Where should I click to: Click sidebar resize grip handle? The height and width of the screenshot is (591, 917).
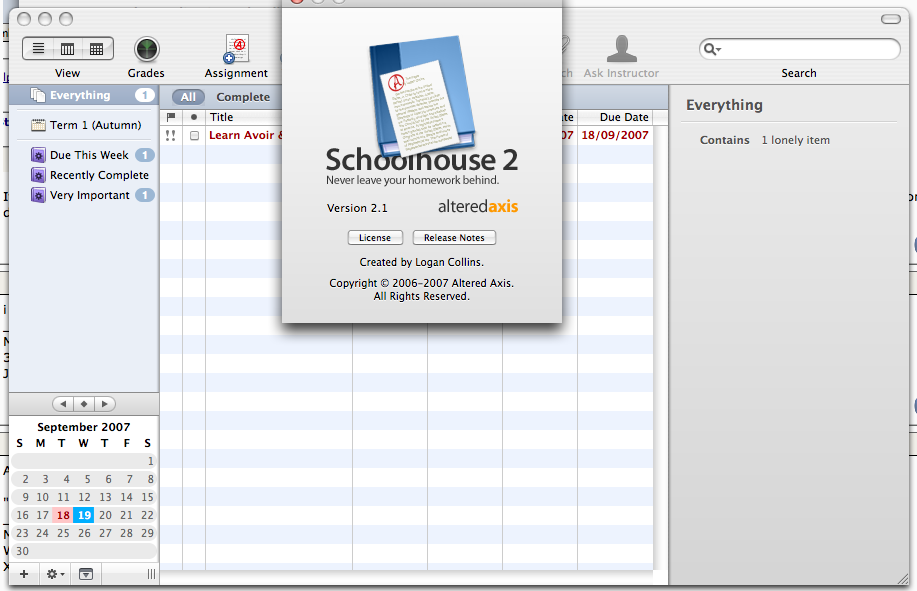click(151, 574)
